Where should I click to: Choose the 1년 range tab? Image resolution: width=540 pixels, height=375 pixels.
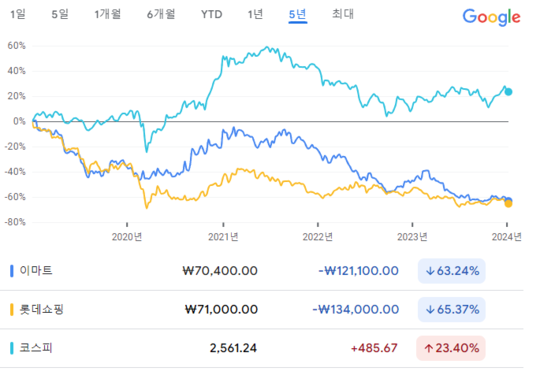[x=255, y=14]
